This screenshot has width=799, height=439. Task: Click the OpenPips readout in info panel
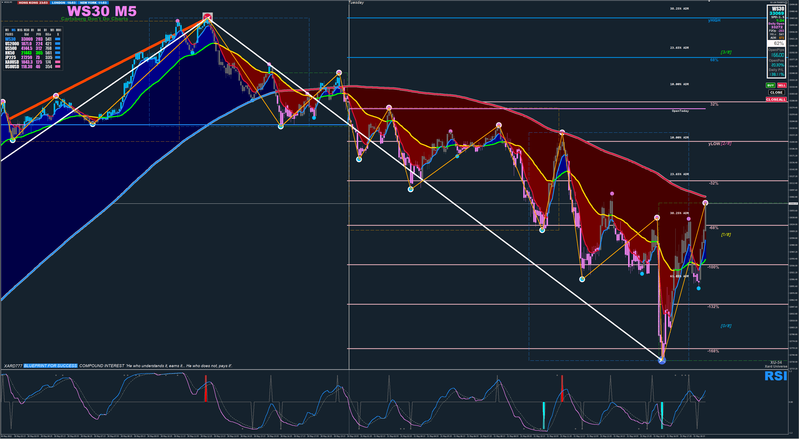click(x=777, y=52)
